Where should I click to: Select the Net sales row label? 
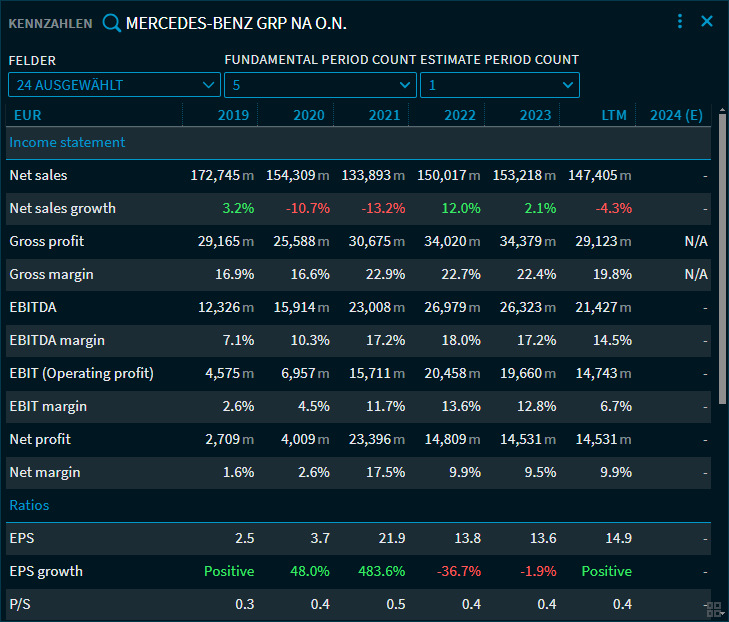click(x=38, y=175)
